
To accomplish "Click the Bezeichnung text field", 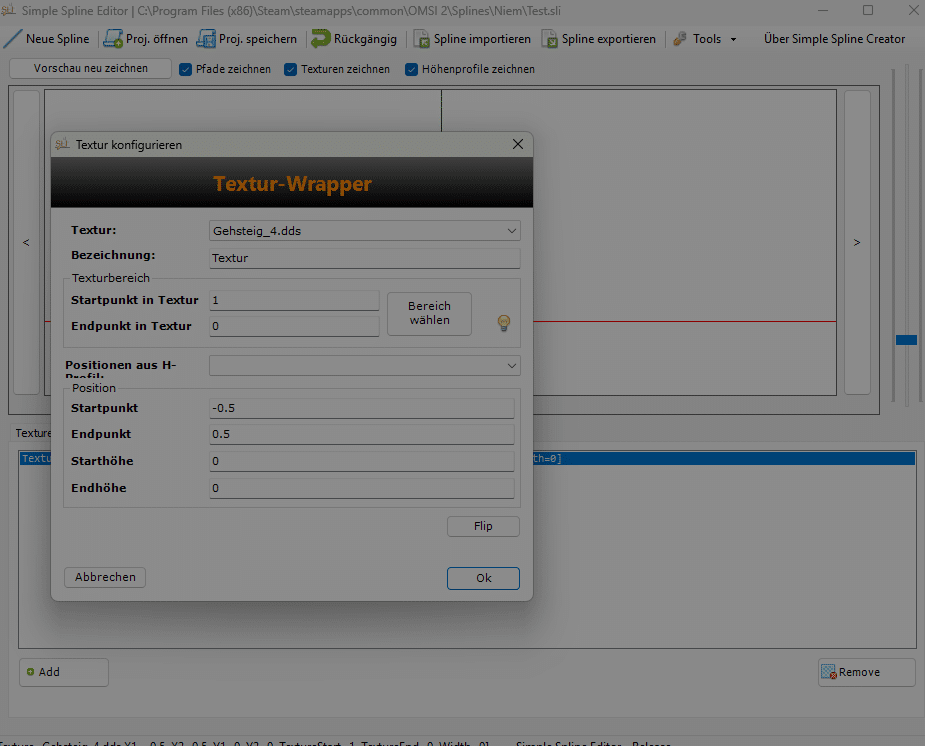I will (x=364, y=258).
